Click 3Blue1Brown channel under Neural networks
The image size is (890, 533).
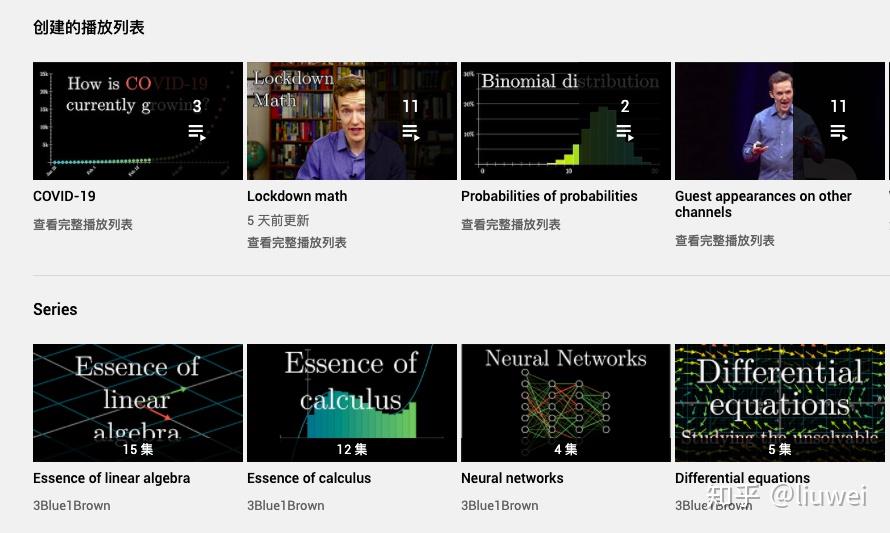pyautogui.click(x=499, y=506)
